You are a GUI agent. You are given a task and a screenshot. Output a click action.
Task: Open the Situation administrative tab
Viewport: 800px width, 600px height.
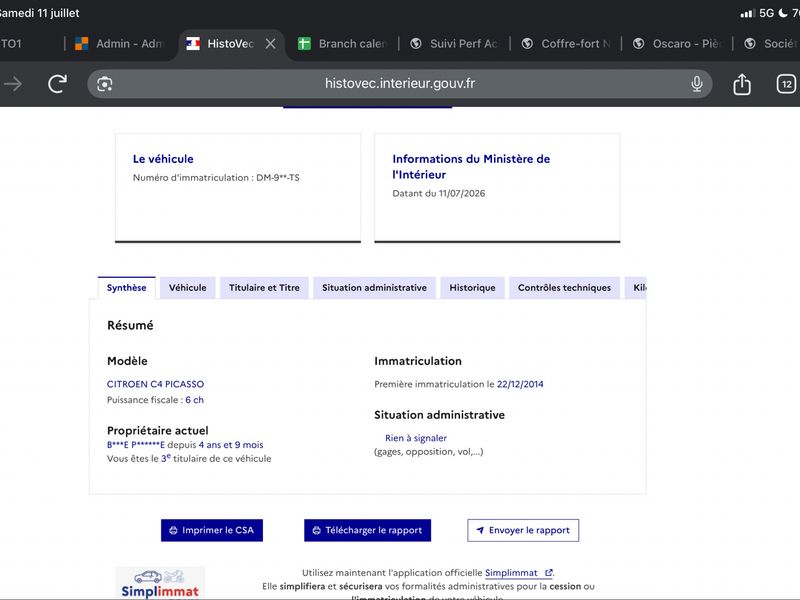(x=374, y=288)
